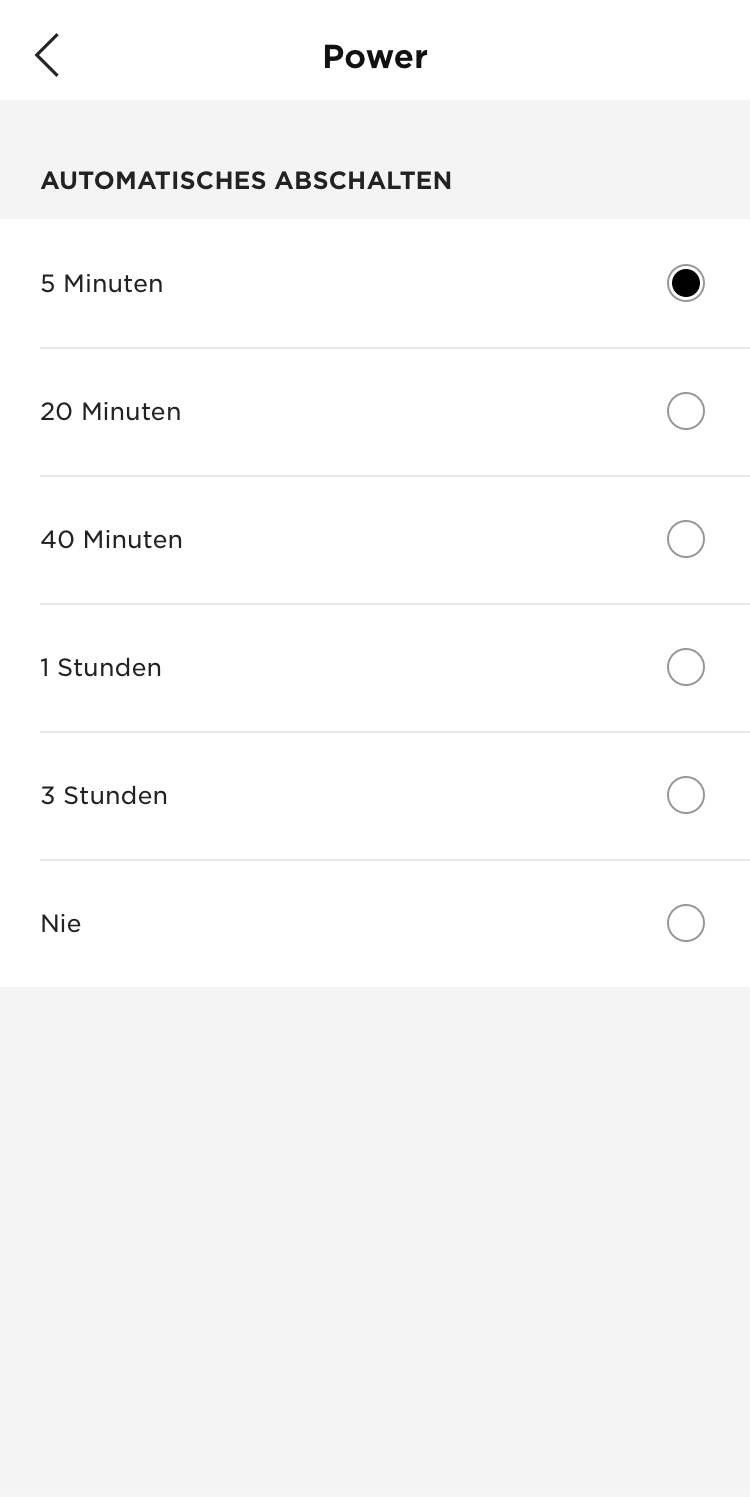Image resolution: width=750 pixels, height=1497 pixels.
Task: Click the Automatisches Abschalten section header
Action: pyautogui.click(x=246, y=181)
